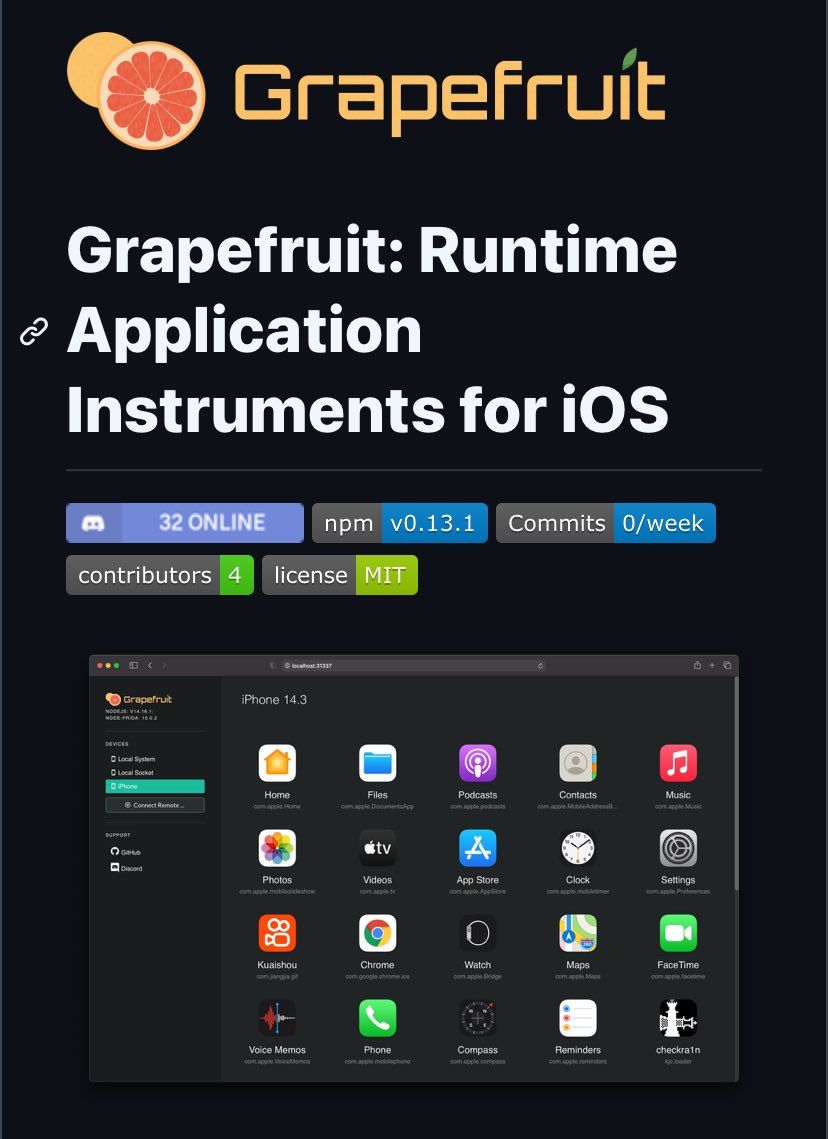This screenshot has width=828, height=1139.
Task: Click the heading anchor link icon
Action: (34, 331)
